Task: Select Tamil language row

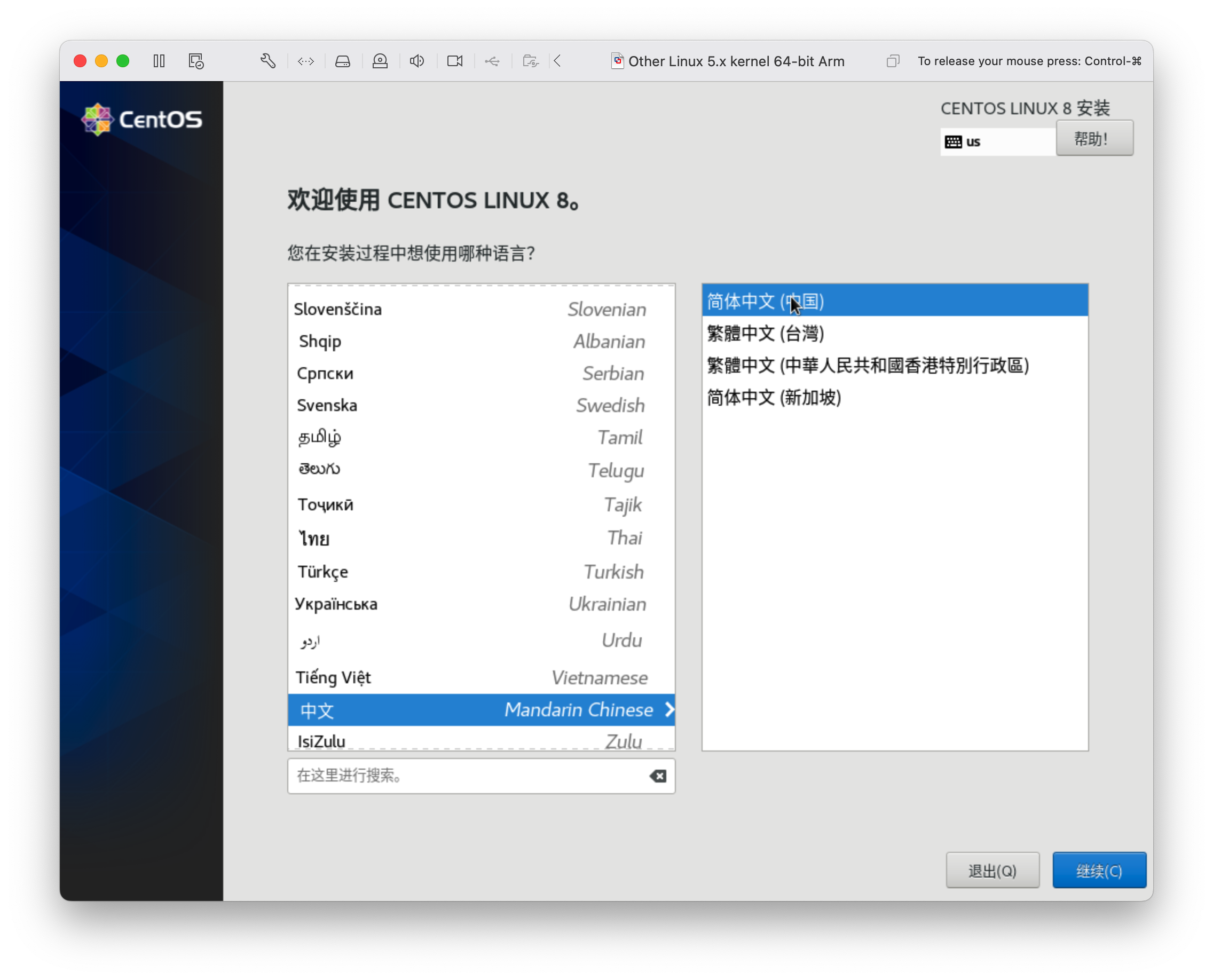Action: 482,438
